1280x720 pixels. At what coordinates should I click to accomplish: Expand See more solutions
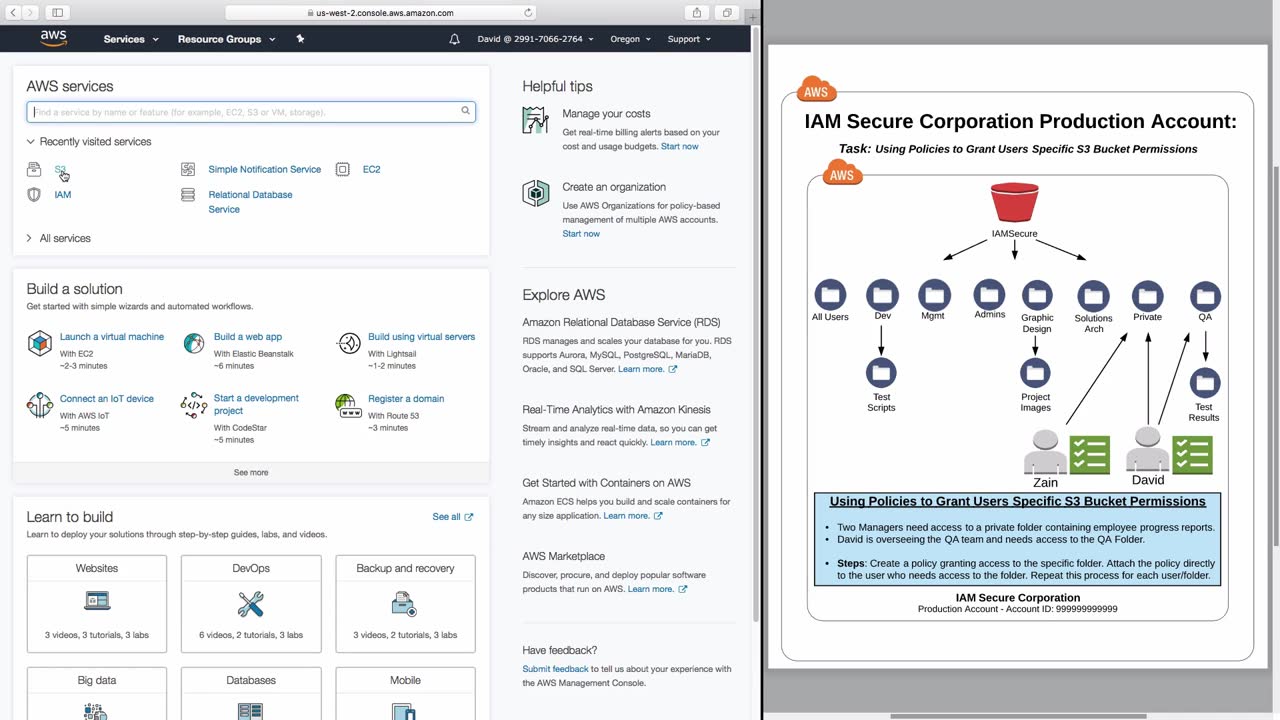click(x=251, y=472)
